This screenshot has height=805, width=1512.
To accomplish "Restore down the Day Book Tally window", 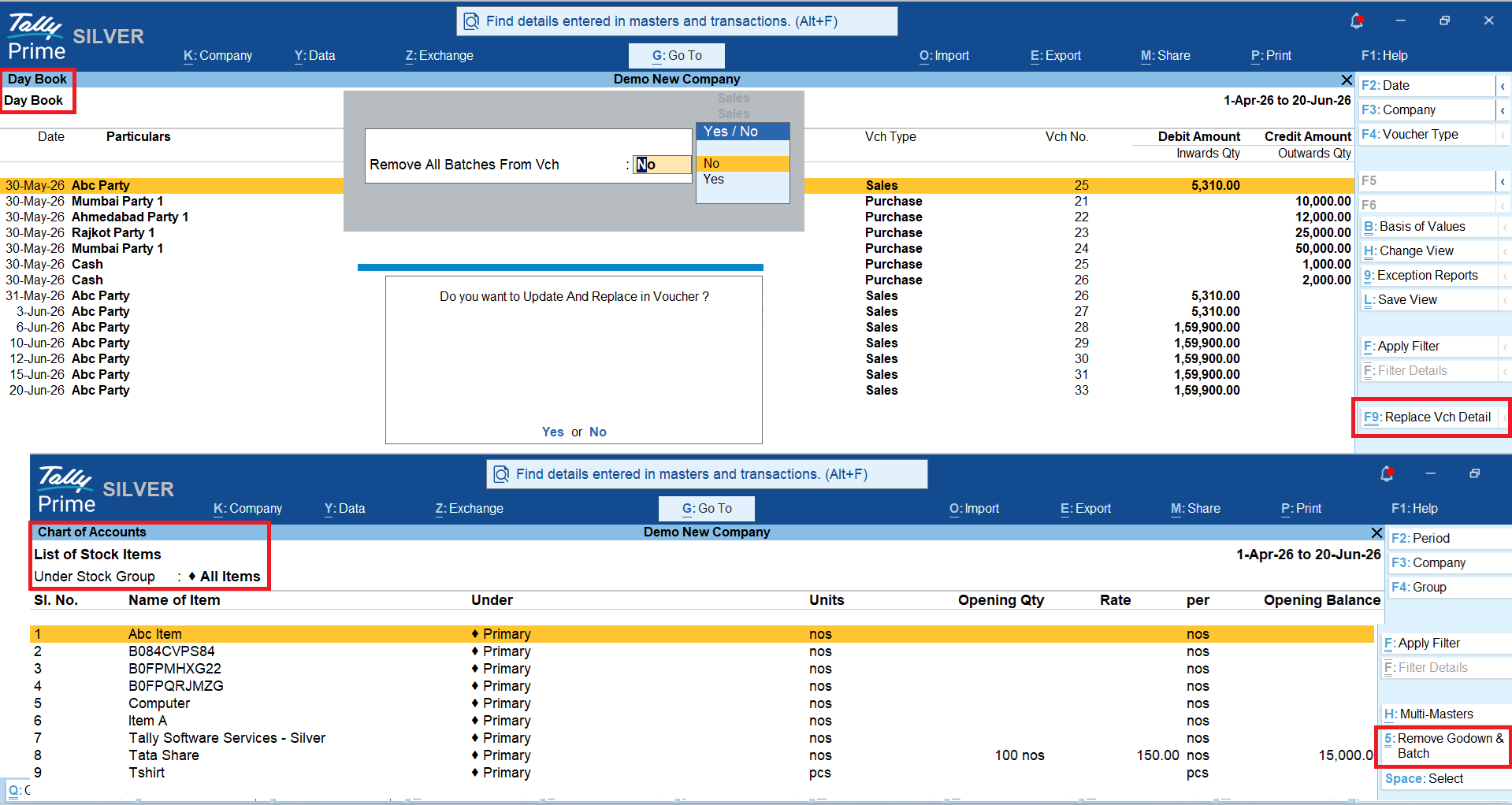I will [1444, 20].
